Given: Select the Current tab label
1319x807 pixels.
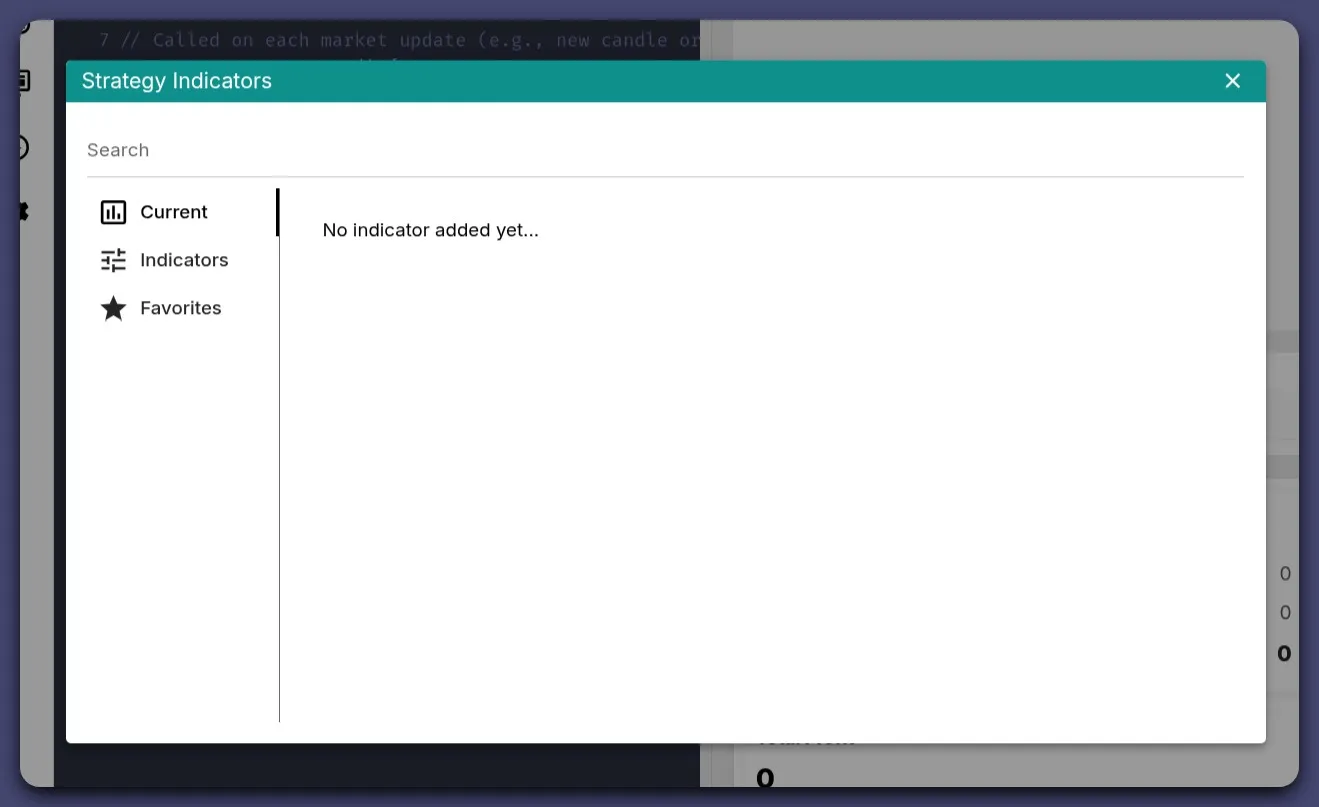Looking at the screenshot, I should point(174,212).
